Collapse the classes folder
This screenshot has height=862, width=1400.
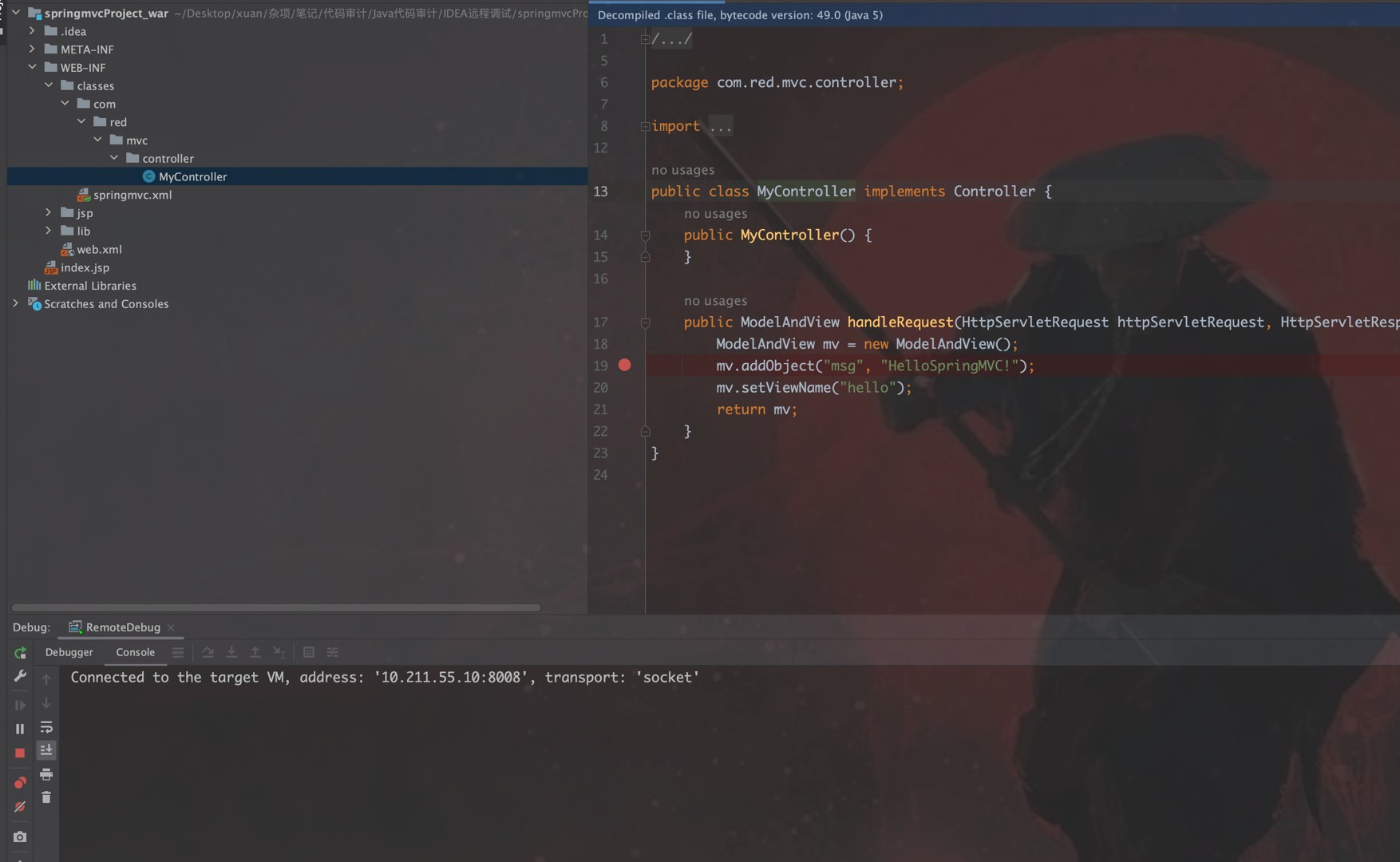coord(49,85)
